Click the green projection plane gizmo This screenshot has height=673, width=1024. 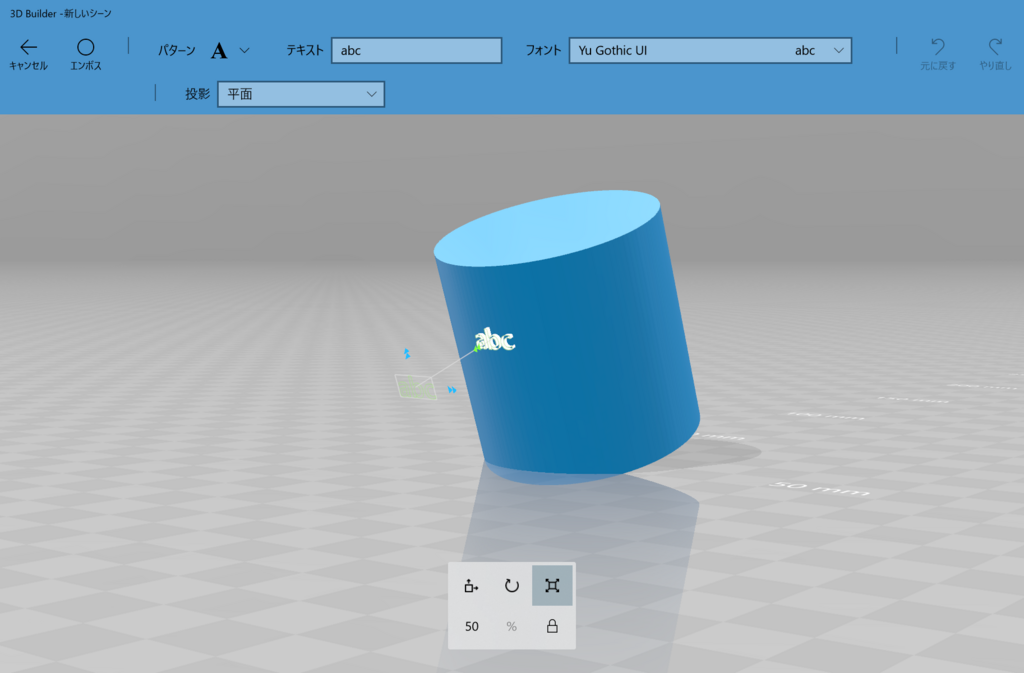click(x=416, y=386)
